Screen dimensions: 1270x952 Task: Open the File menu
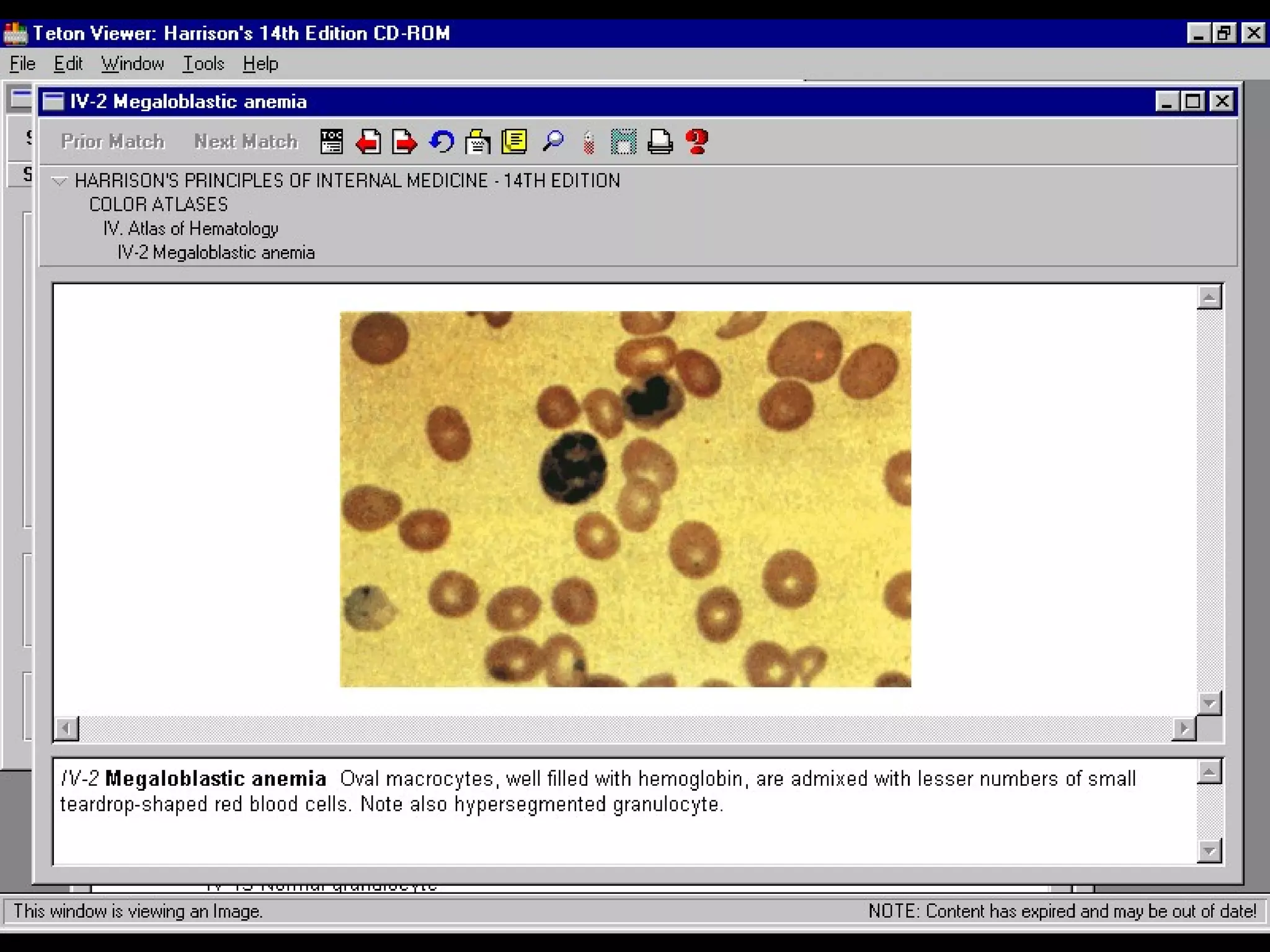(23, 64)
